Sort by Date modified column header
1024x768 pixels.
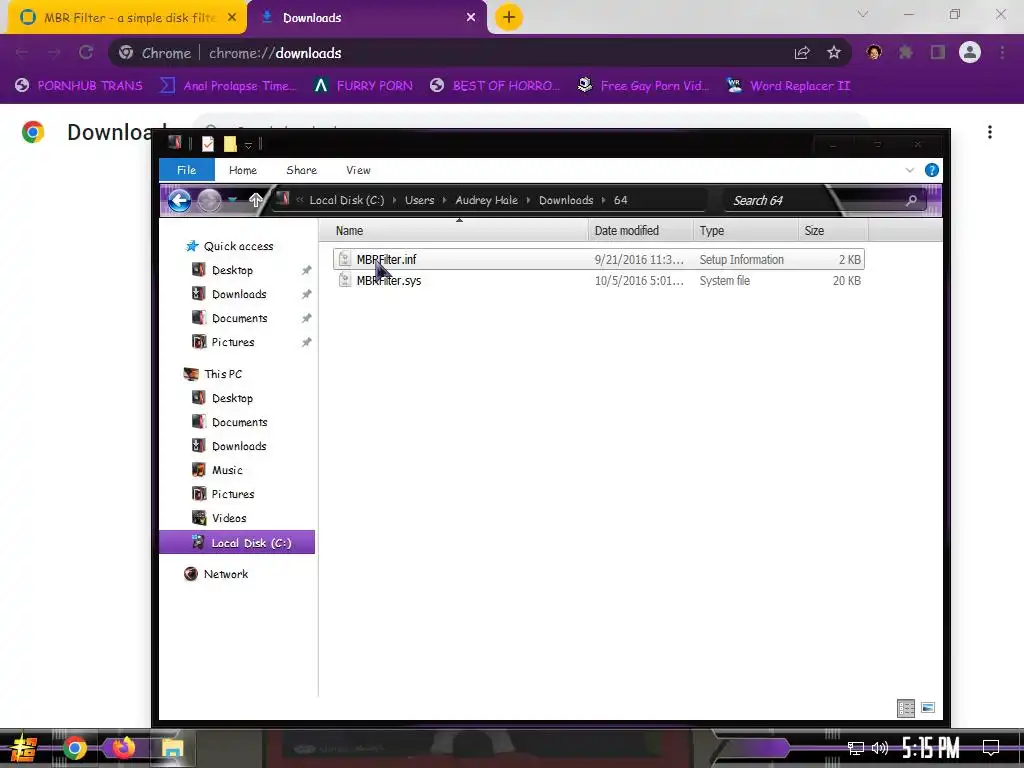(x=641, y=231)
